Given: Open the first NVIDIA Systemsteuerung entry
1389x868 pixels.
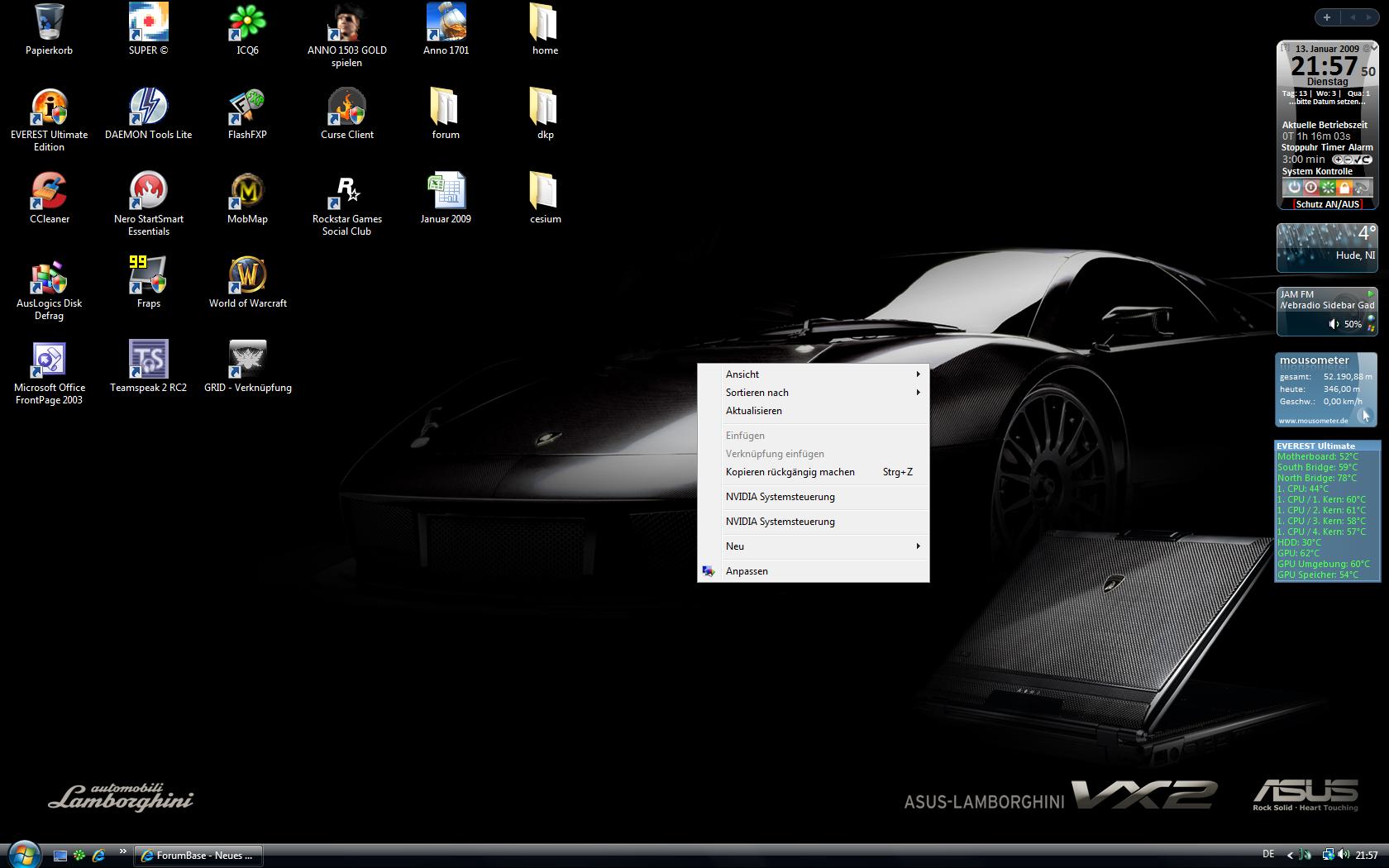Looking at the screenshot, I should click(x=814, y=497).
